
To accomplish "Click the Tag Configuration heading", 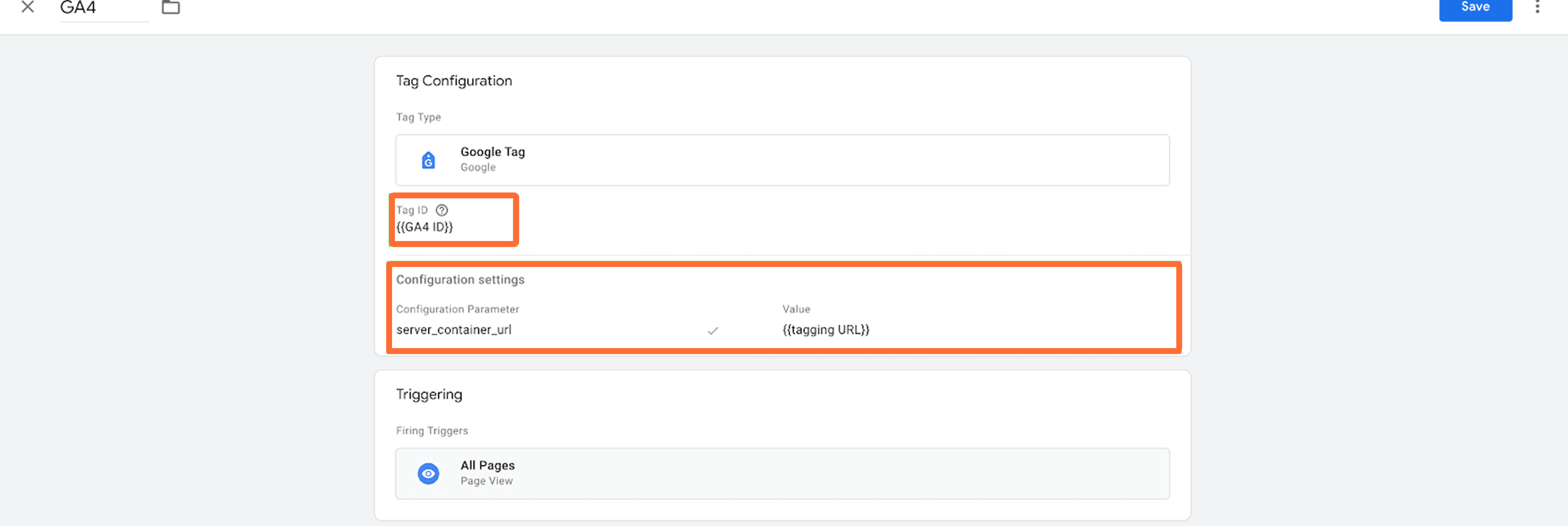I will point(454,81).
